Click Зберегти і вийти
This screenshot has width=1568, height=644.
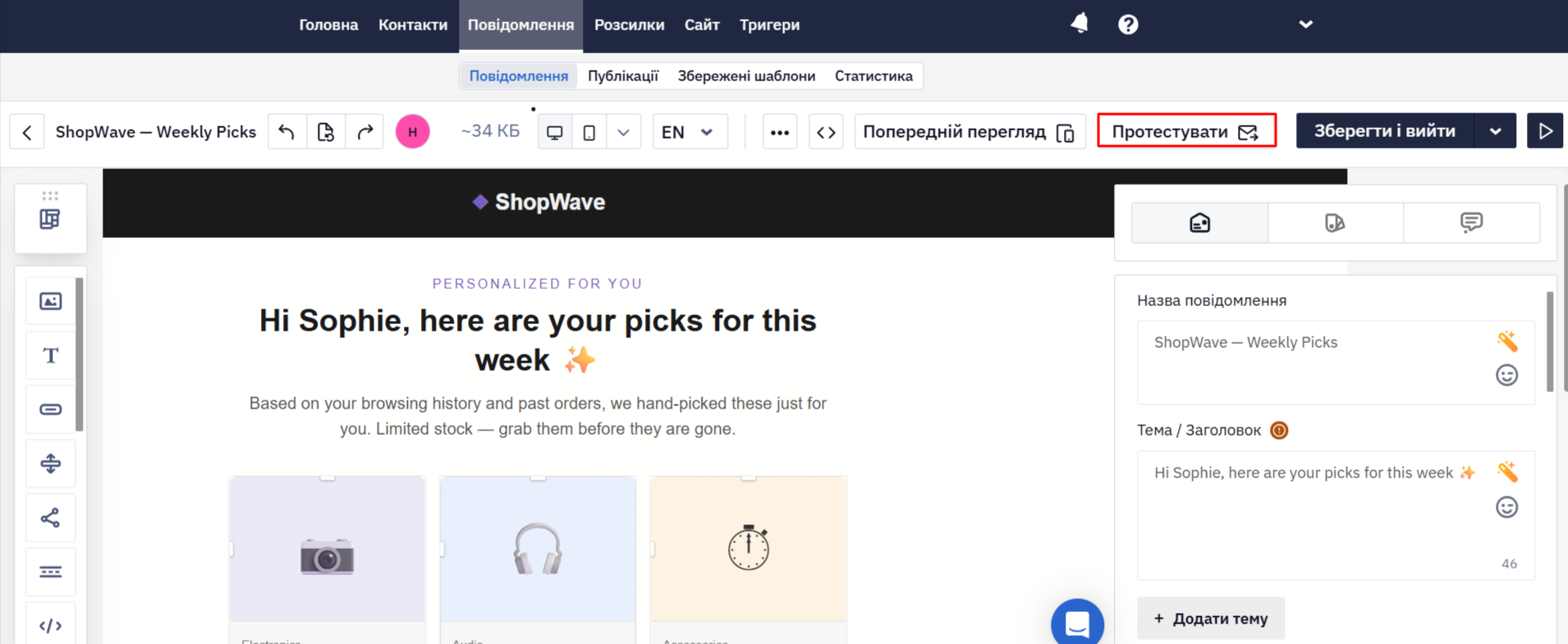pos(1385,130)
